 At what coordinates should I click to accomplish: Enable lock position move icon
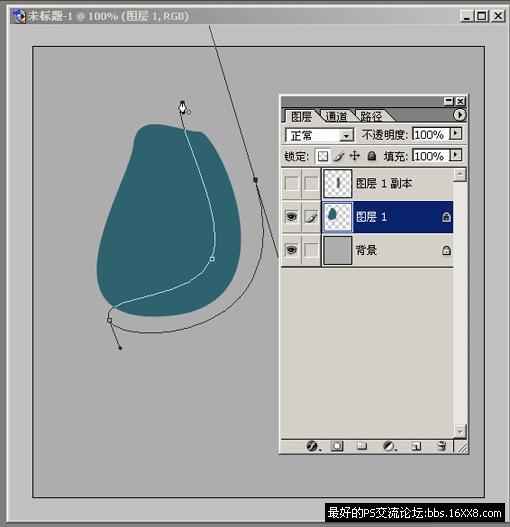click(x=355, y=156)
